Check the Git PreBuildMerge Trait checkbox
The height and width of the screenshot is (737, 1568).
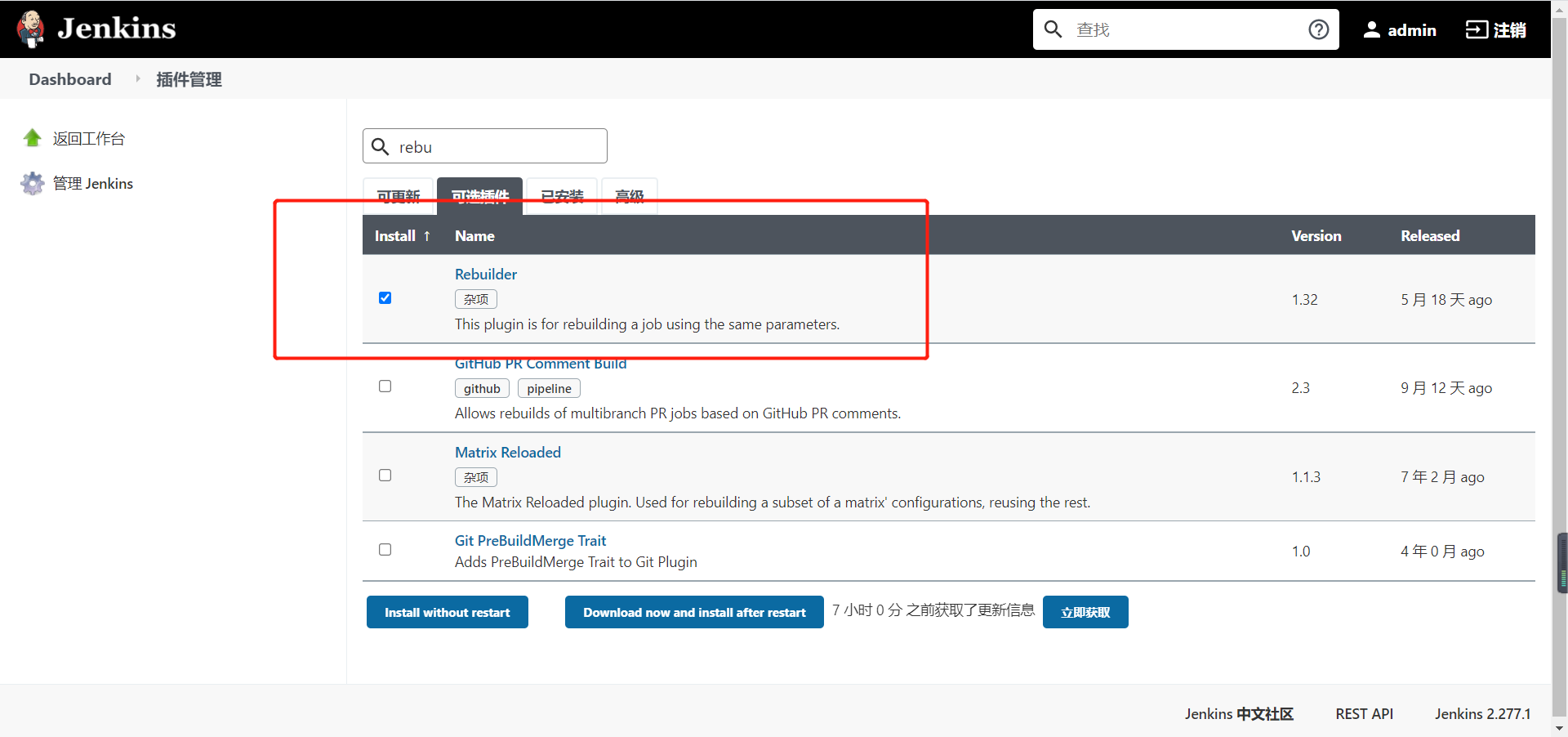385,549
